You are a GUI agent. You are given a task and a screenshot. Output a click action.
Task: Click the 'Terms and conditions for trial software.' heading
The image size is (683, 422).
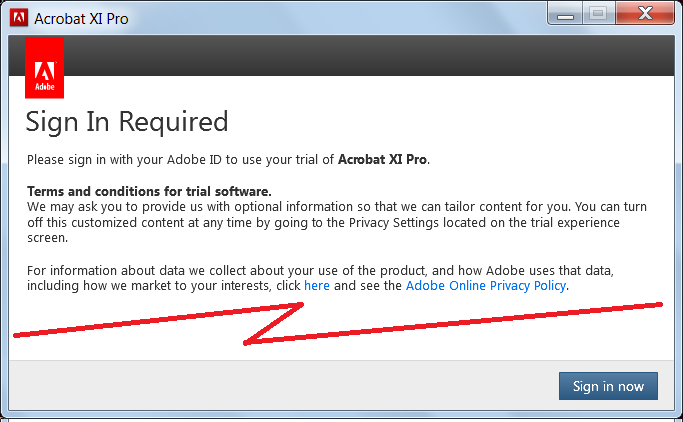149,191
